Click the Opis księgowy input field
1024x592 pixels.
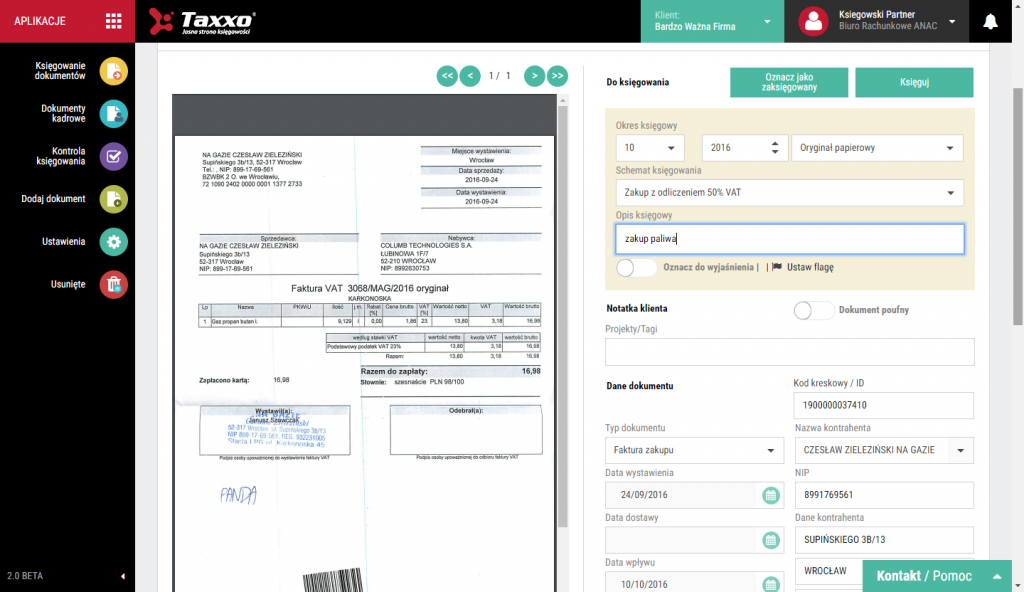790,239
